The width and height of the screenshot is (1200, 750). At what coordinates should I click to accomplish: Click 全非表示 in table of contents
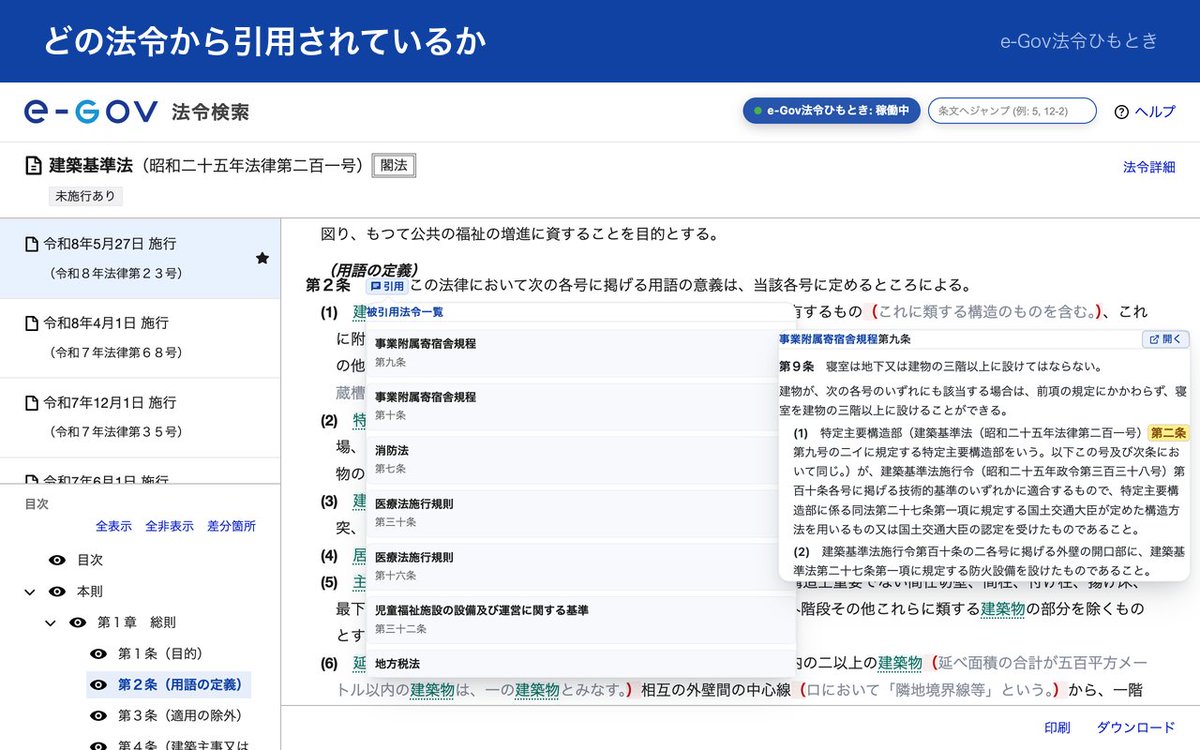coord(169,526)
